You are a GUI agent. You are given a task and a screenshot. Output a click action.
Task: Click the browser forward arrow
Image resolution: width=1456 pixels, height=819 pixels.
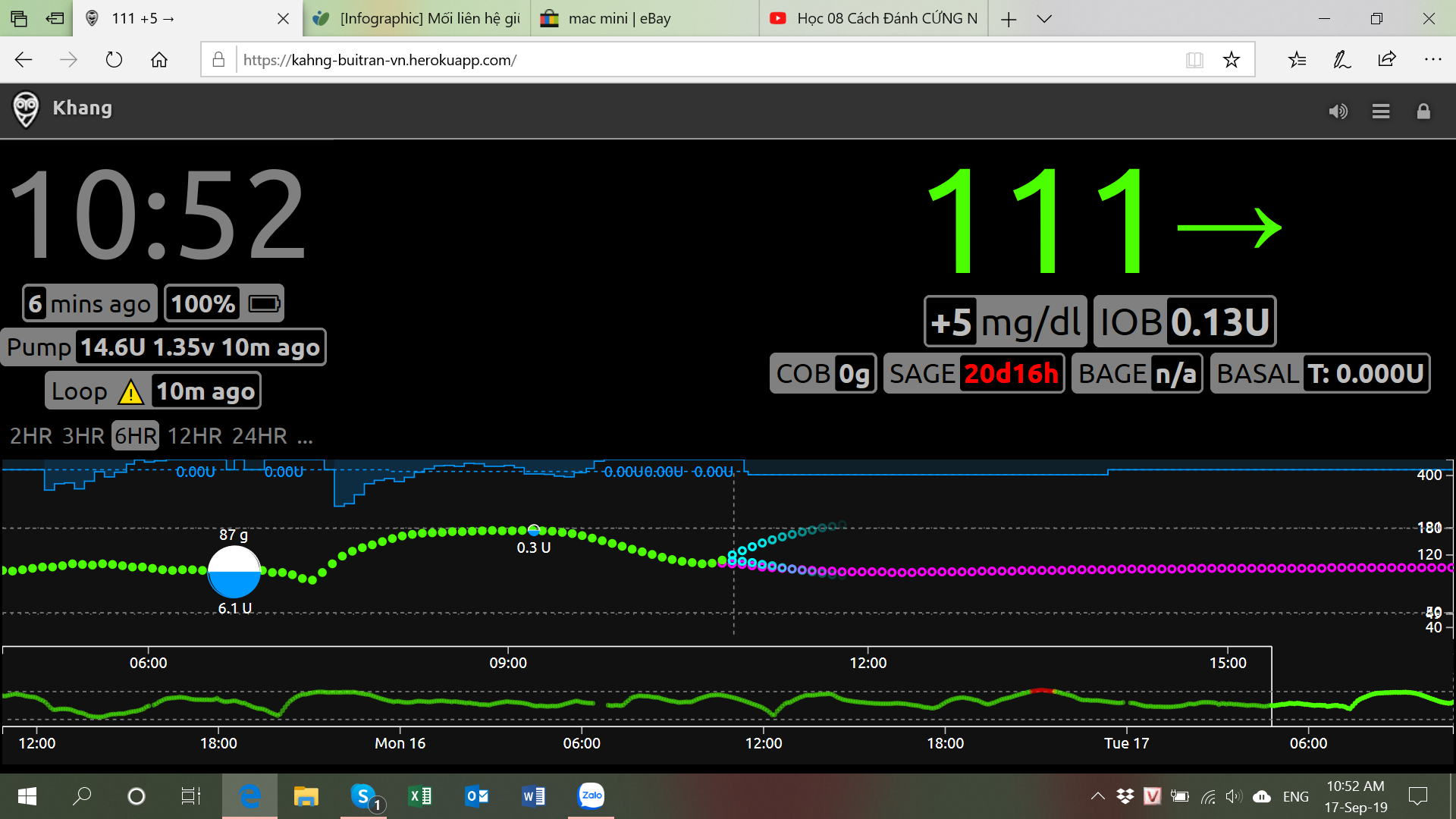[x=68, y=60]
